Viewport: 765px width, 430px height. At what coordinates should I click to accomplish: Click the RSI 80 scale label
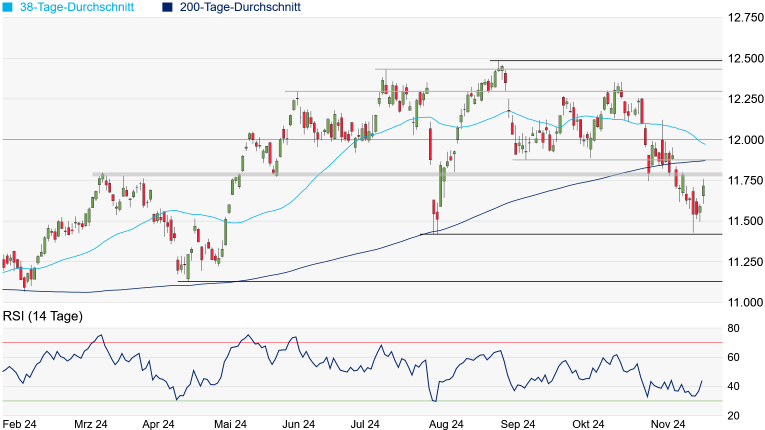733,328
